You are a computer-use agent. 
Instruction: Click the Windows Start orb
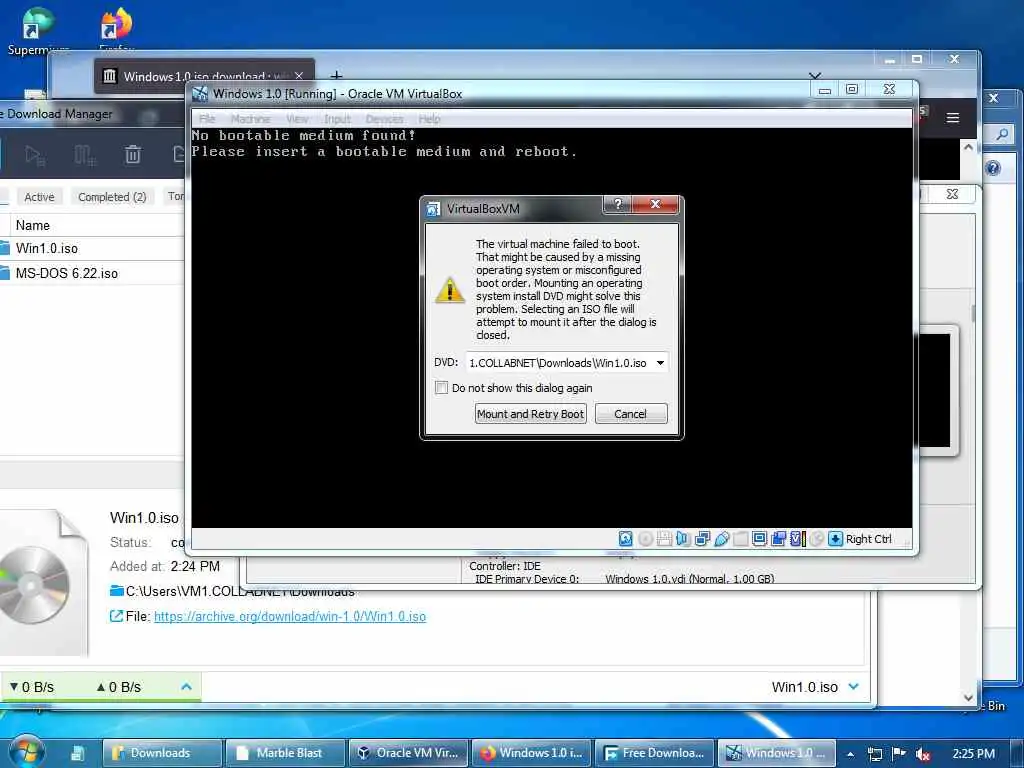tap(26, 751)
